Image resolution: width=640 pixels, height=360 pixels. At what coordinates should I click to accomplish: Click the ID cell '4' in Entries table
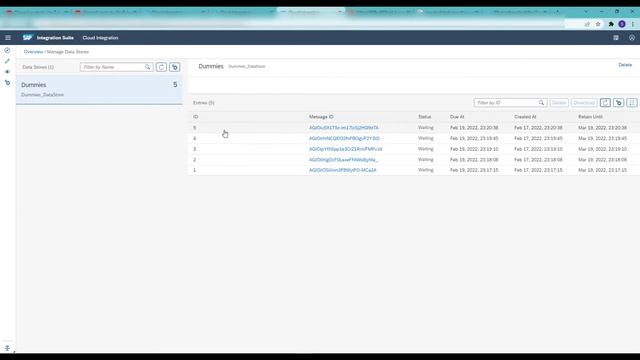(x=195, y=138)
